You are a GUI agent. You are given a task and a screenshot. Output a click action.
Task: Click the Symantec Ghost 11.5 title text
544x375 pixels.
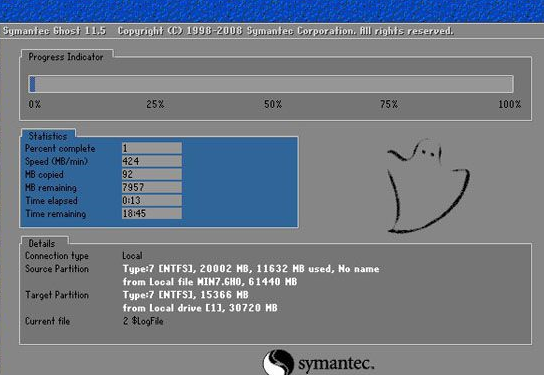pos(54,31)
